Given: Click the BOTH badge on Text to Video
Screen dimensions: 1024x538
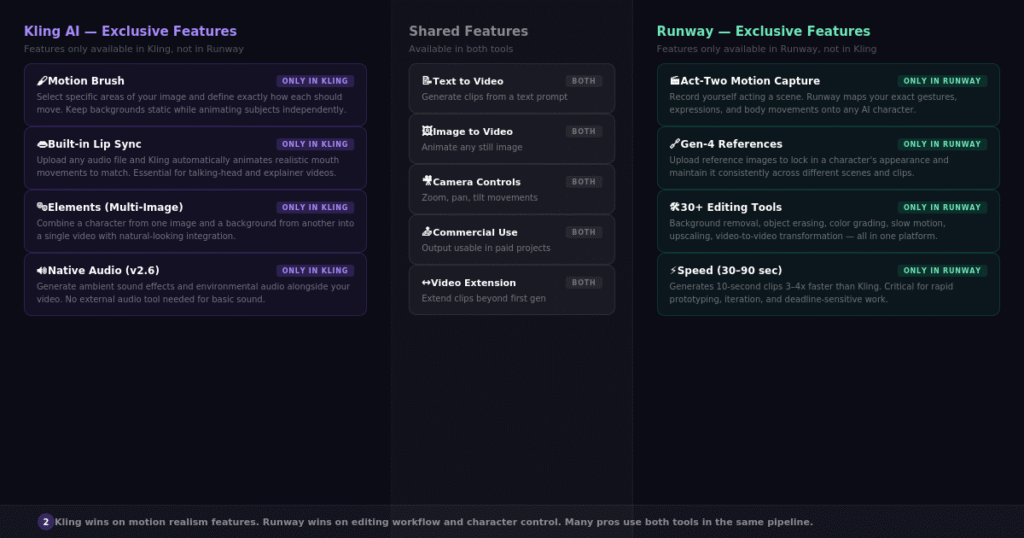Looking at the screenshot, I should point(583,81).
